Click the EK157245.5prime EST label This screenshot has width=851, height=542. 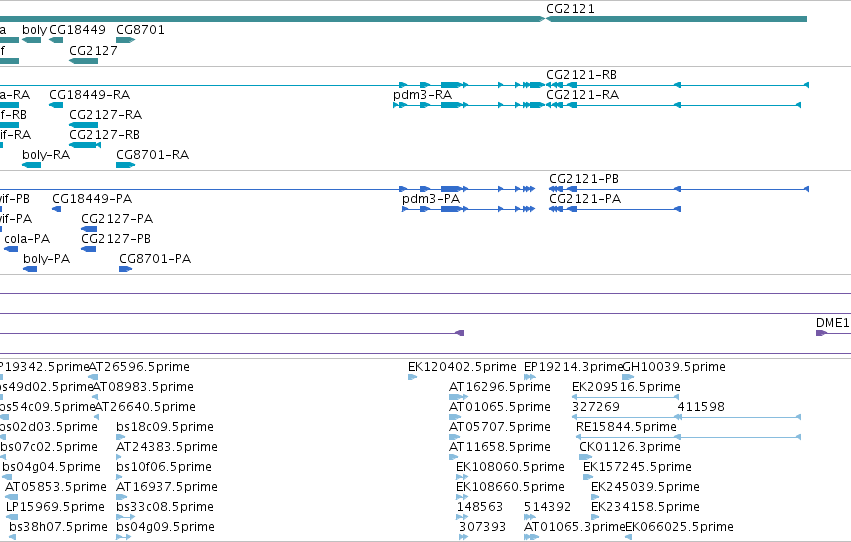(637, 467)
